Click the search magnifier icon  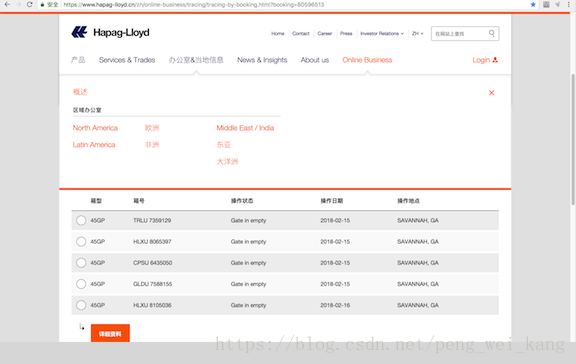(492, 33)
